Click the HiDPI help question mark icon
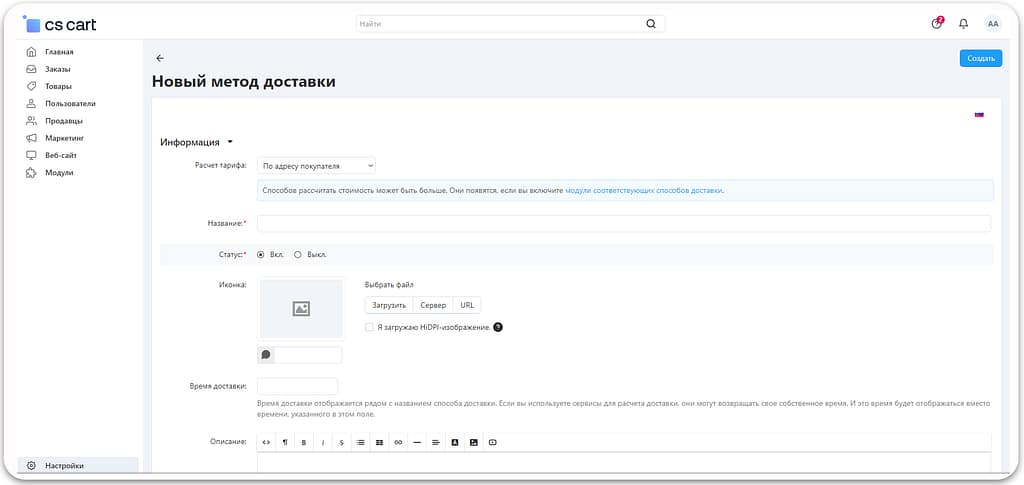Image resolution: width=1024 pixels, height=485 pixels. click(x=498, y=327)
